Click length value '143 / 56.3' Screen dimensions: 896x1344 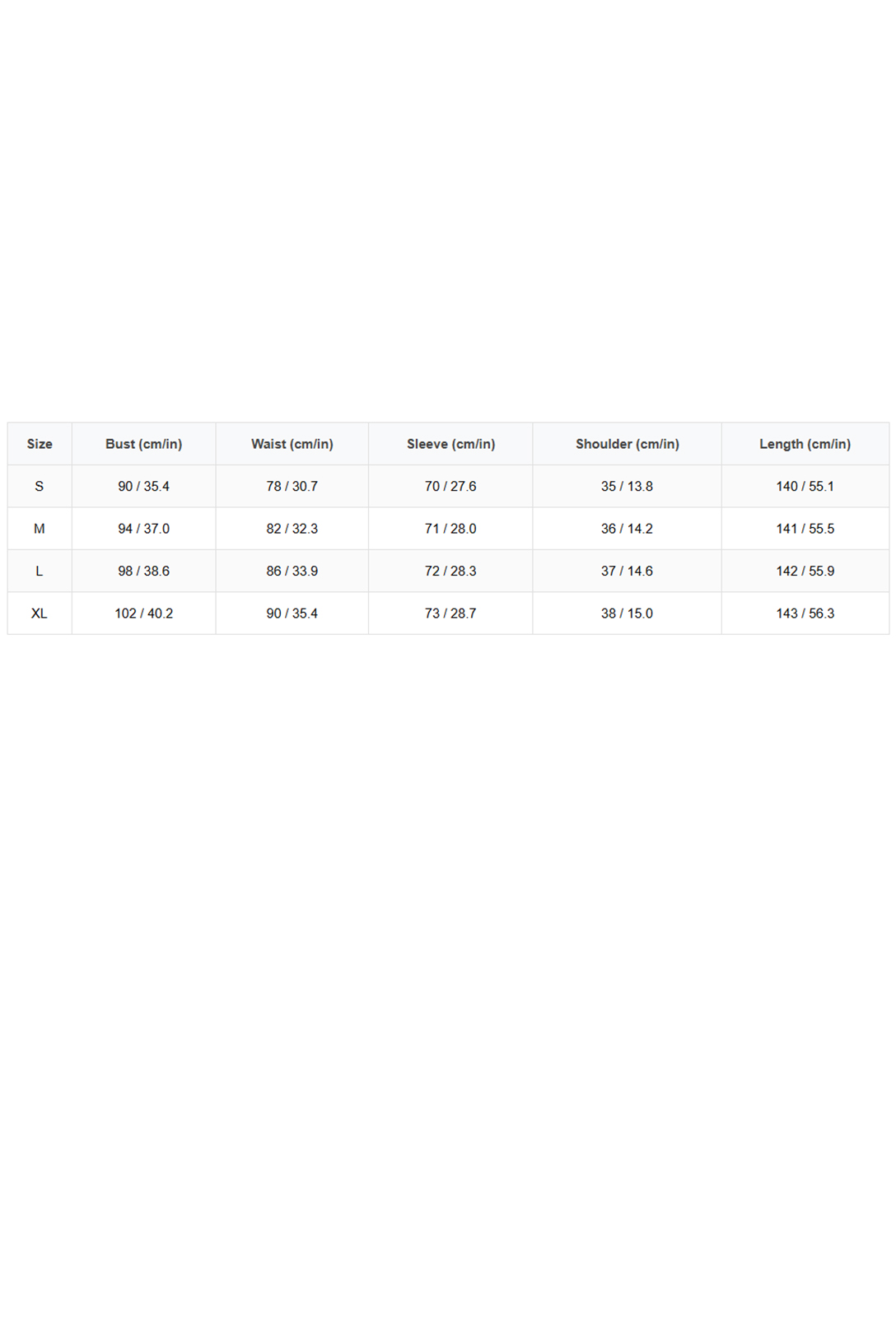point(805,614)
